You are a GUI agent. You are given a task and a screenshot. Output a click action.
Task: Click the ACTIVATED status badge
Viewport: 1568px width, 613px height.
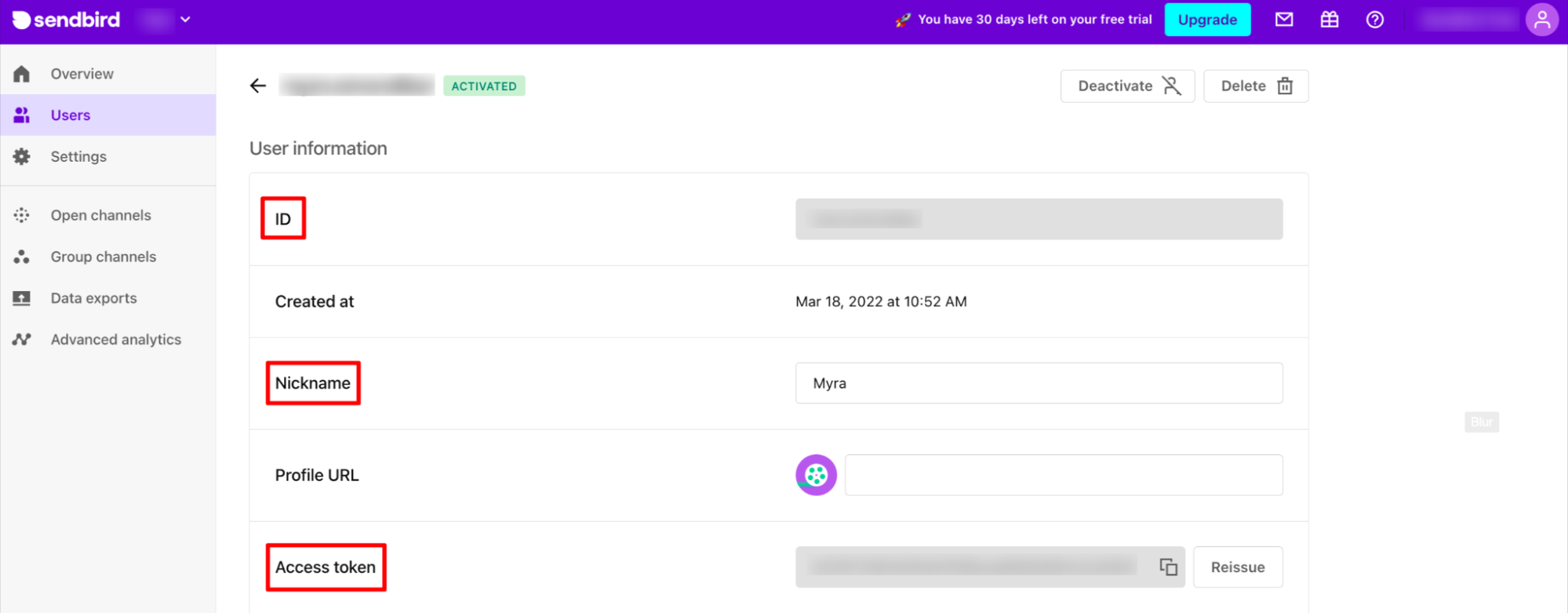click(x=484, y=86)
